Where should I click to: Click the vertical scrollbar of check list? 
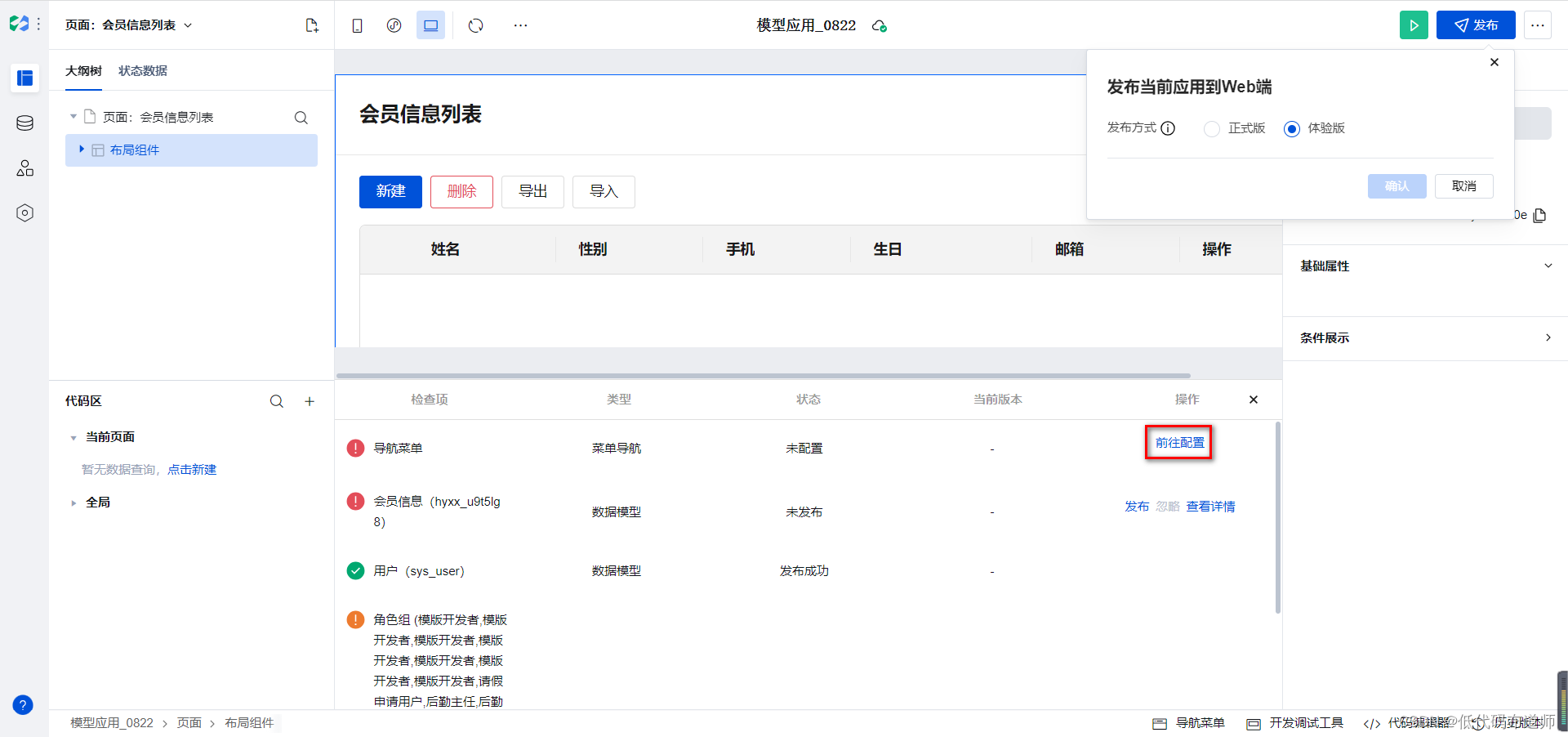click(x=1278, y=517)
